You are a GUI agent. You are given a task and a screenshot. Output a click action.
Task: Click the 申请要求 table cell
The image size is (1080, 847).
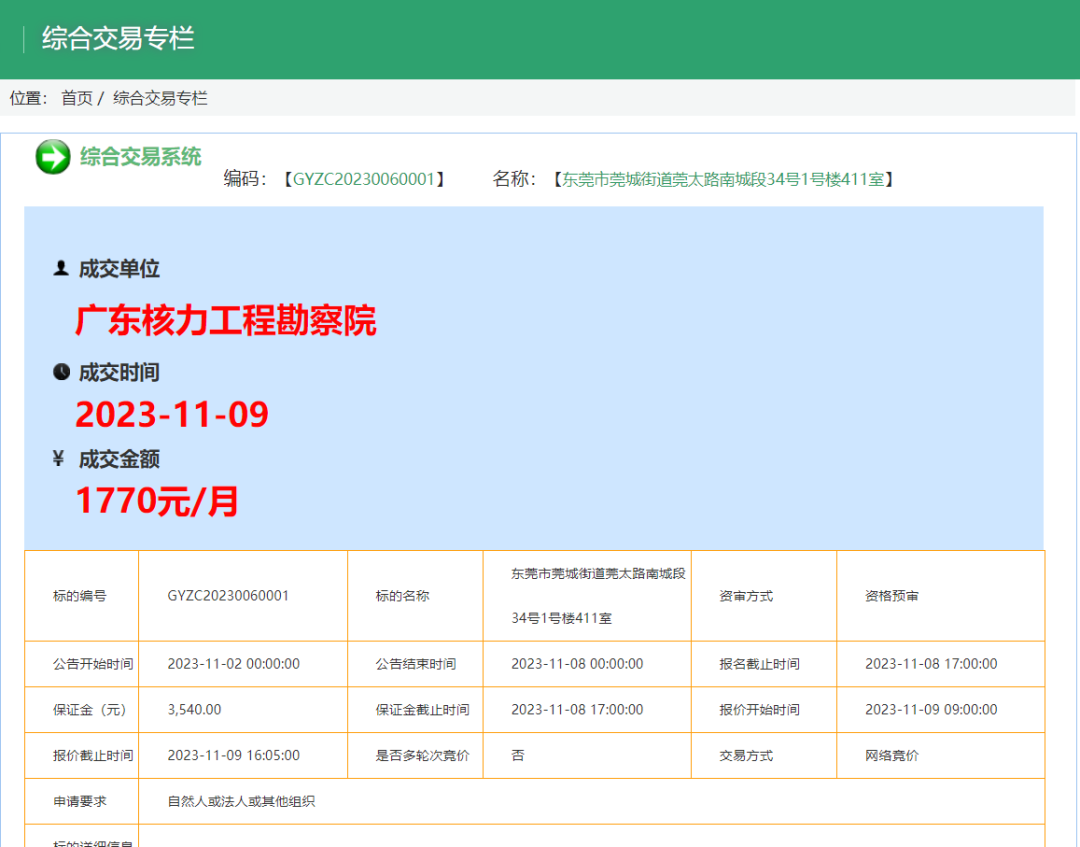[81, 802]
